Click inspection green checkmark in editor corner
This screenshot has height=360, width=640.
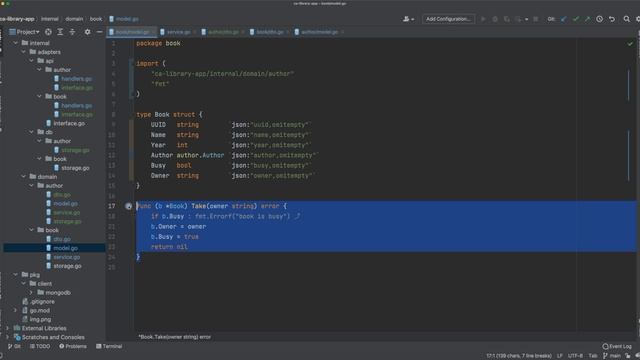coord(630,44)
